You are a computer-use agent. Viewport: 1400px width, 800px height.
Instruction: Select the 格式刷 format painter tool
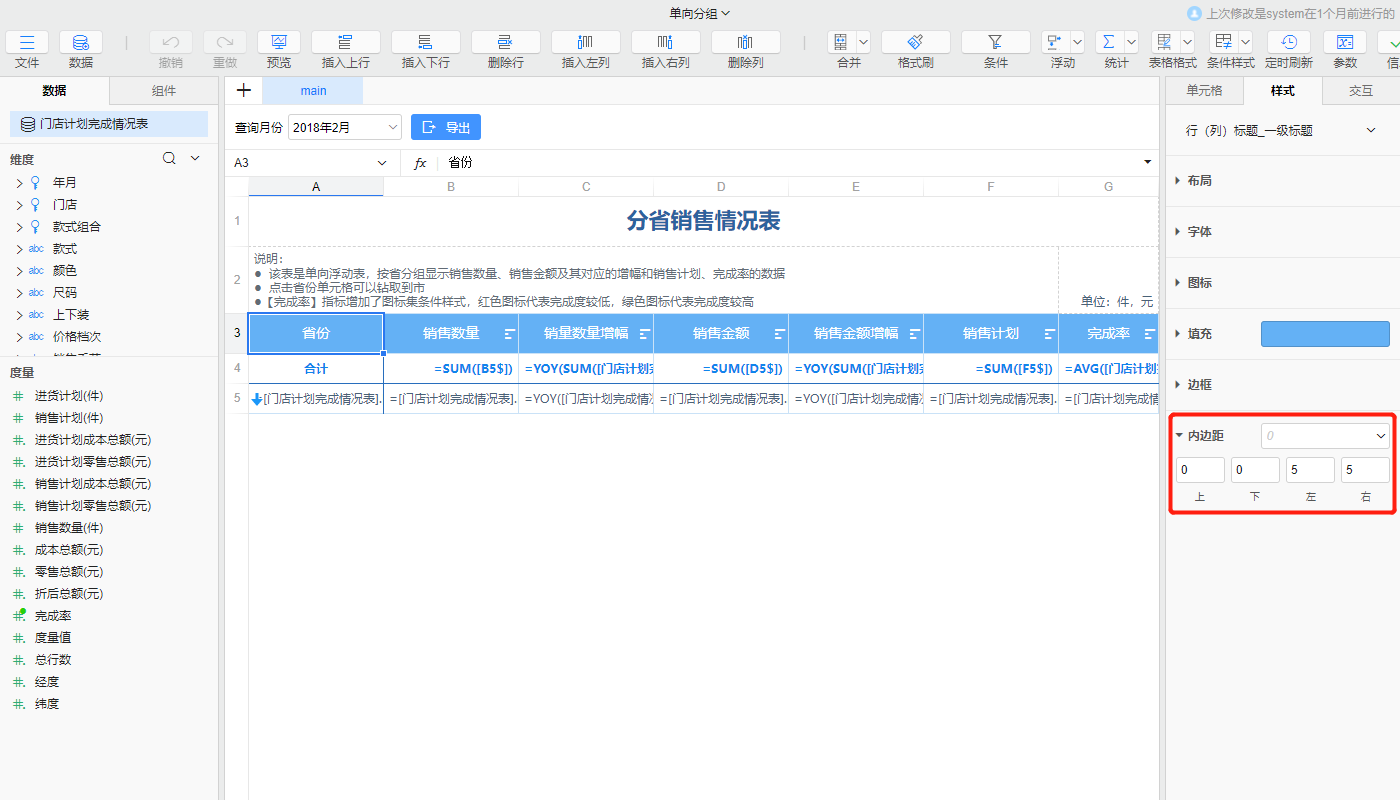coord(915,43)
